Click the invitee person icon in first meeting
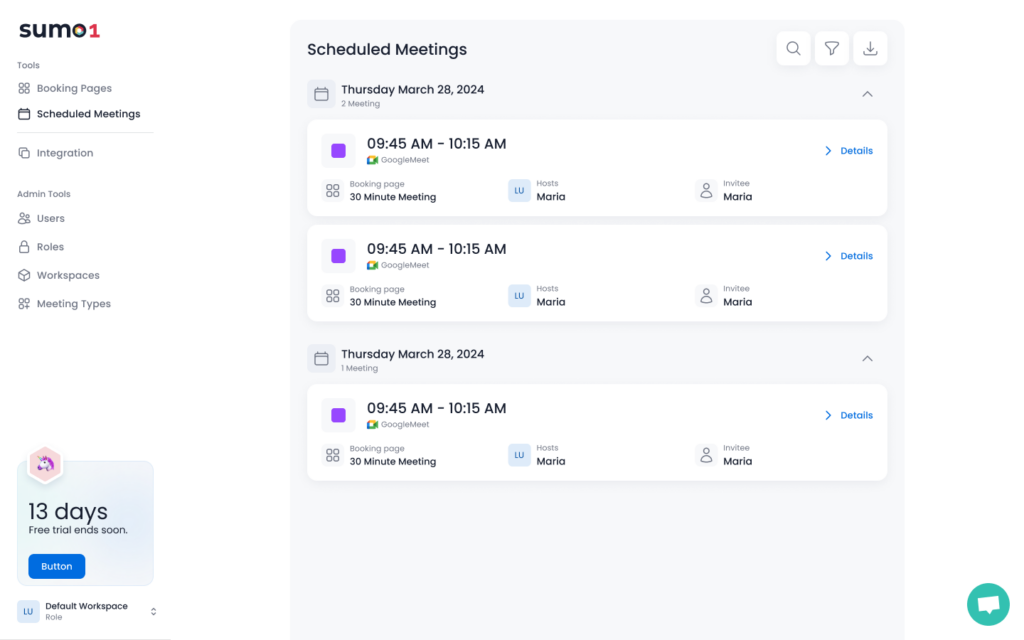The height and width of the screenshot is (640, 1024). (x=706, y=191)
